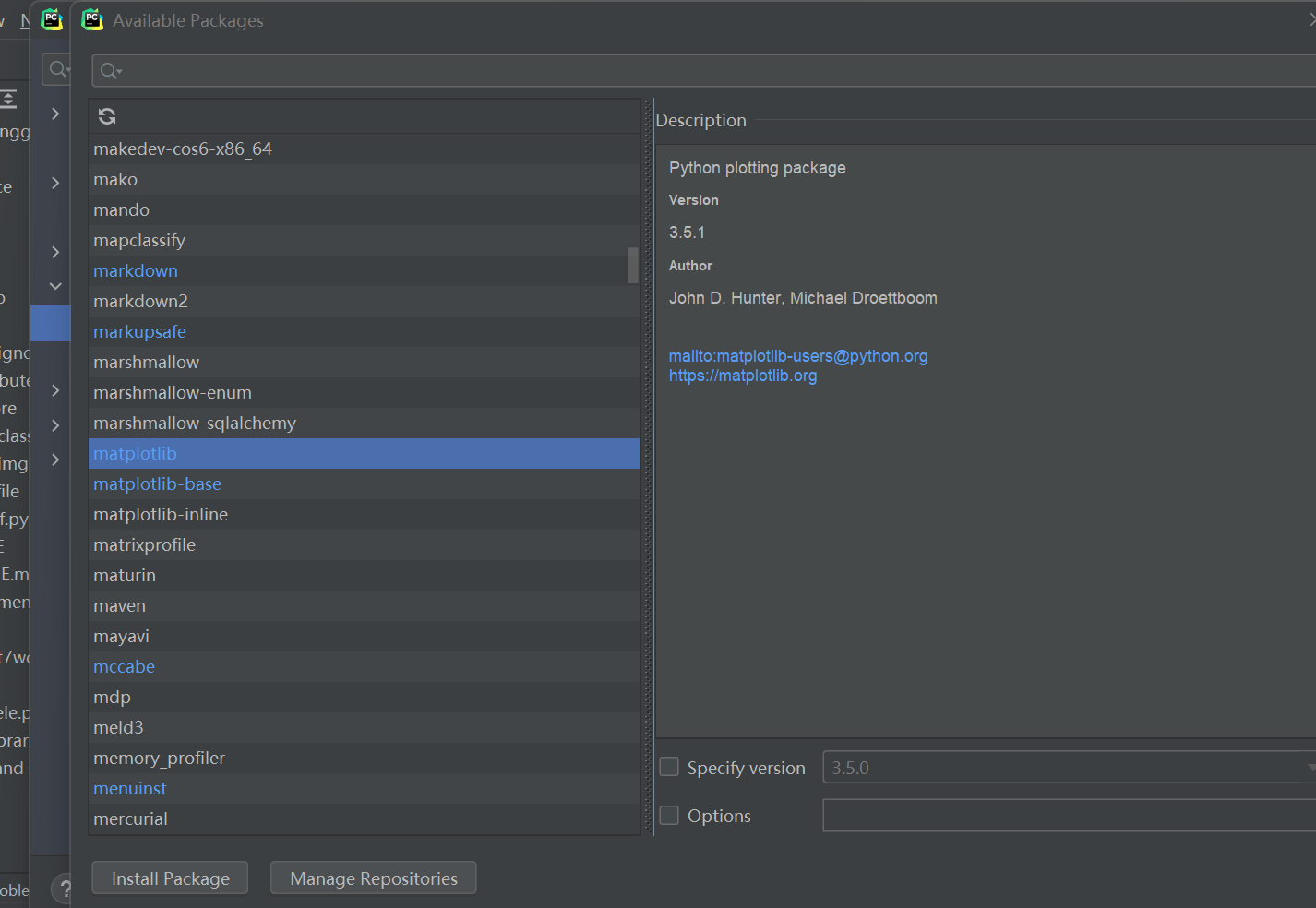Screen dimensions: 1316x908
Task: Select makedev-cos6-x86_64 package
Action: (x=364, y=149)
